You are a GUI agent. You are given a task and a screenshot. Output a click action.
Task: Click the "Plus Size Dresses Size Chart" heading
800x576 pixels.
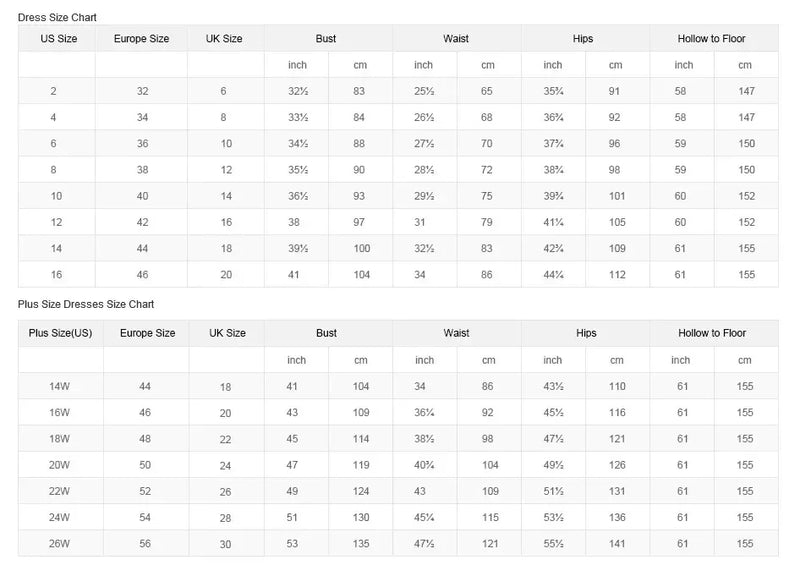click(86, 303)
